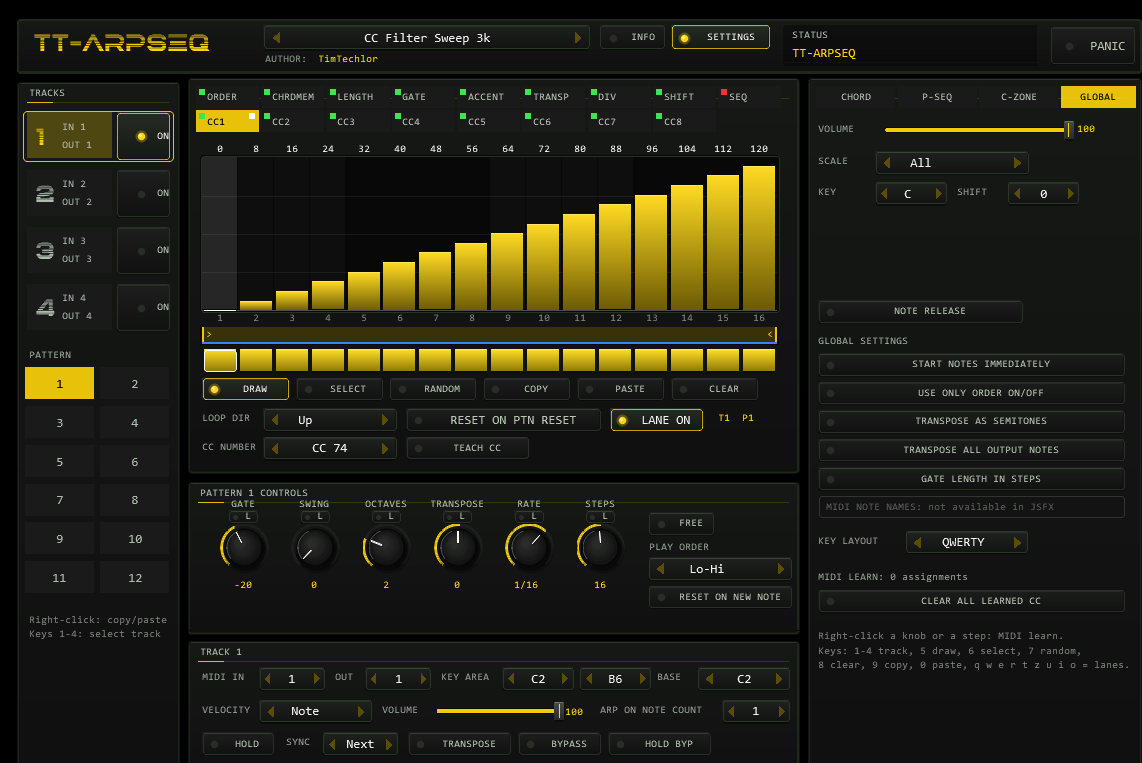Click the MIDI In right arrow
The height and width of the screenshot is (763, 1142).
tap(317, 679)
